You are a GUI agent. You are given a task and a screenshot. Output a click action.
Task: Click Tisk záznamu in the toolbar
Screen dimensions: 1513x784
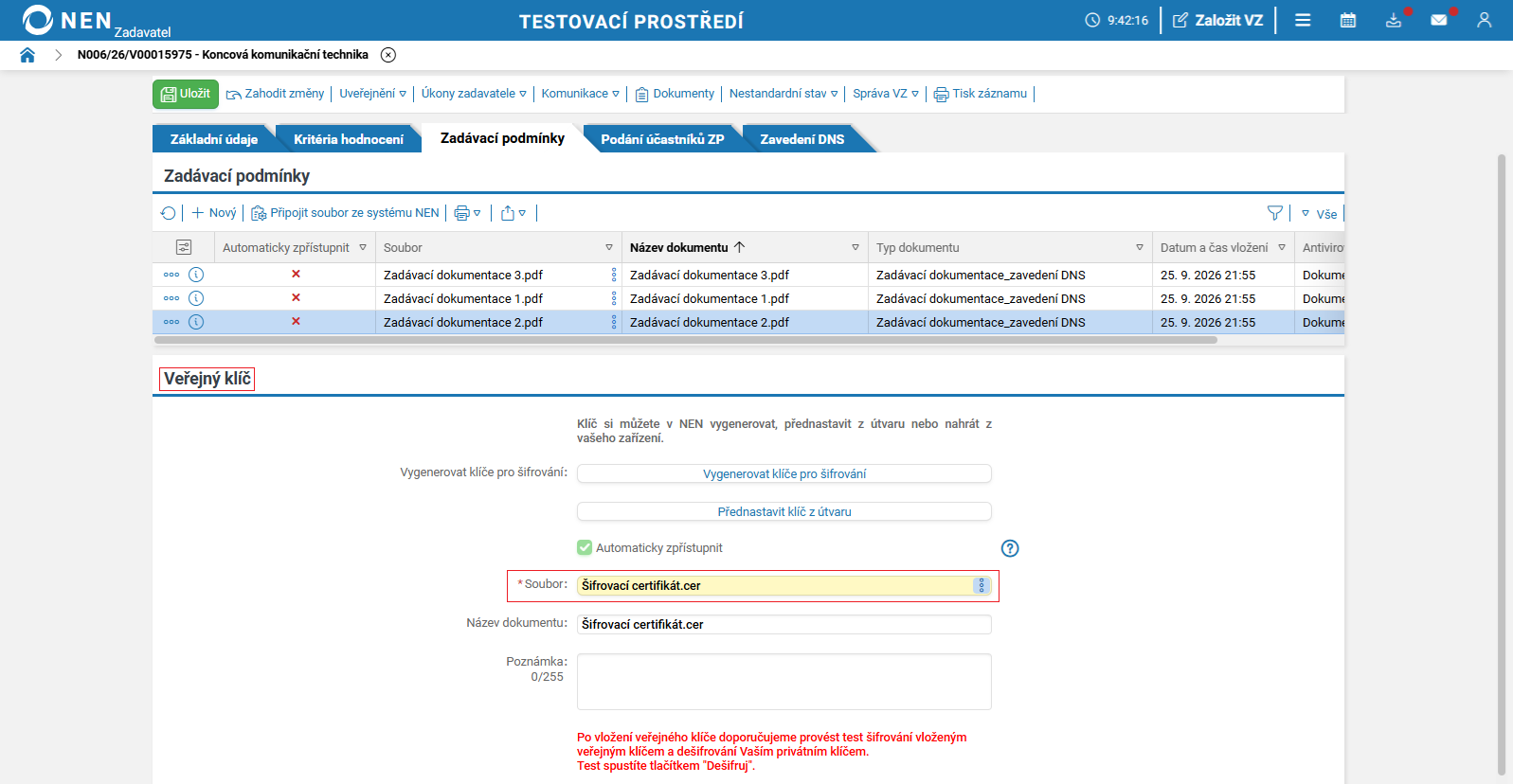coord(981,94)
